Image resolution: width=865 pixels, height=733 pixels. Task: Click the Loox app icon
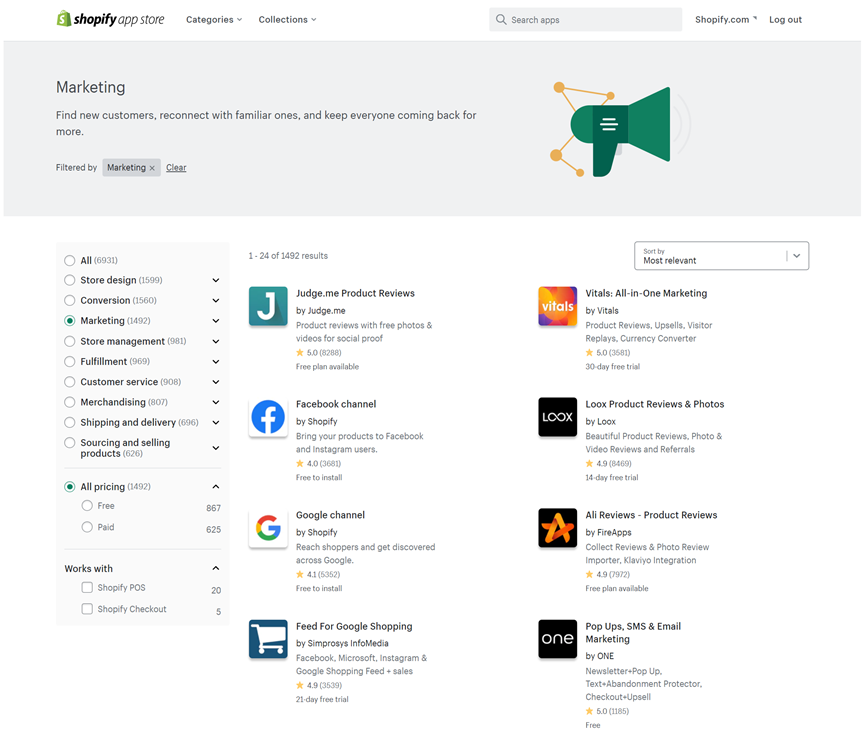pyautogui.click(x=558, y=417)
